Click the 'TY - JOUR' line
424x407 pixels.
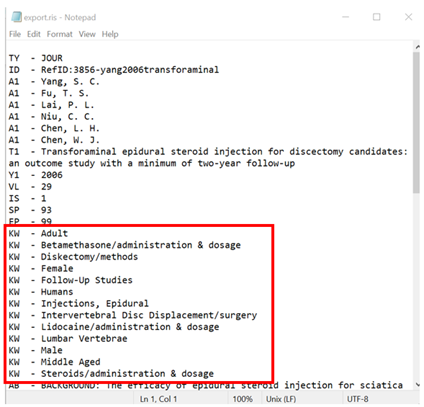tap(36, 58)
